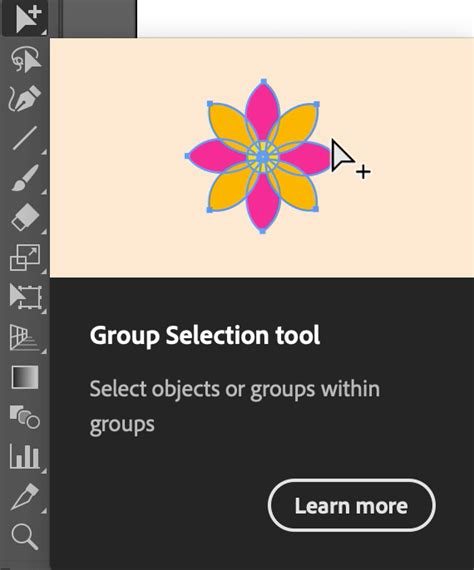Select the Paintbrush tool
Screen dimensions: 474x570
[25, 178]
